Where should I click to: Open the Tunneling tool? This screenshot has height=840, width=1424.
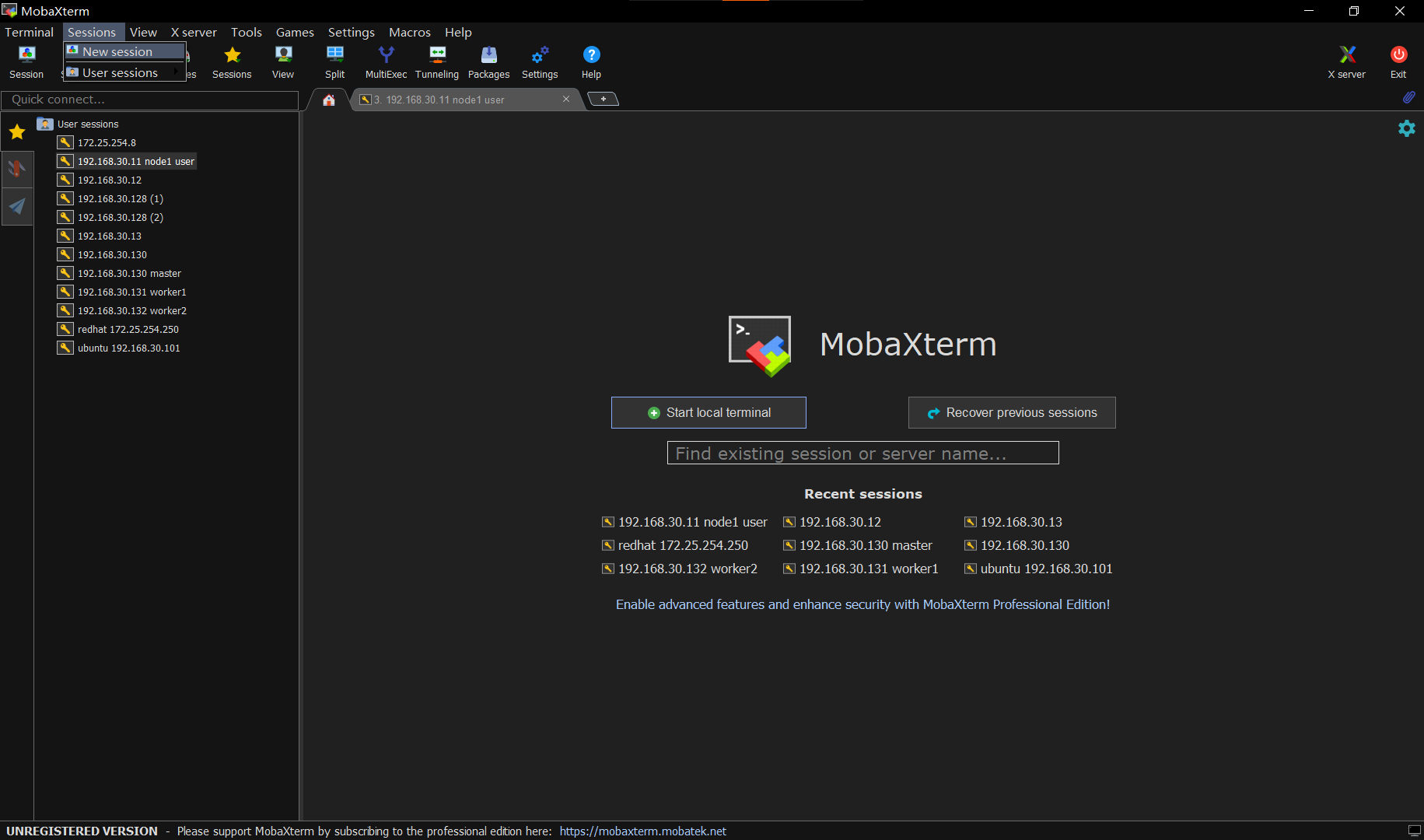click(x=437, y=62)
